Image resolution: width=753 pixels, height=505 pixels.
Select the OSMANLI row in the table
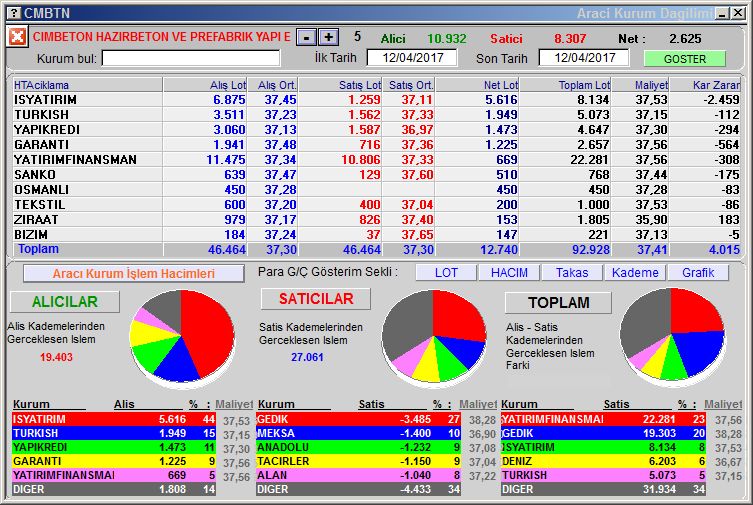pyautogui.click(x=376, y=190)
